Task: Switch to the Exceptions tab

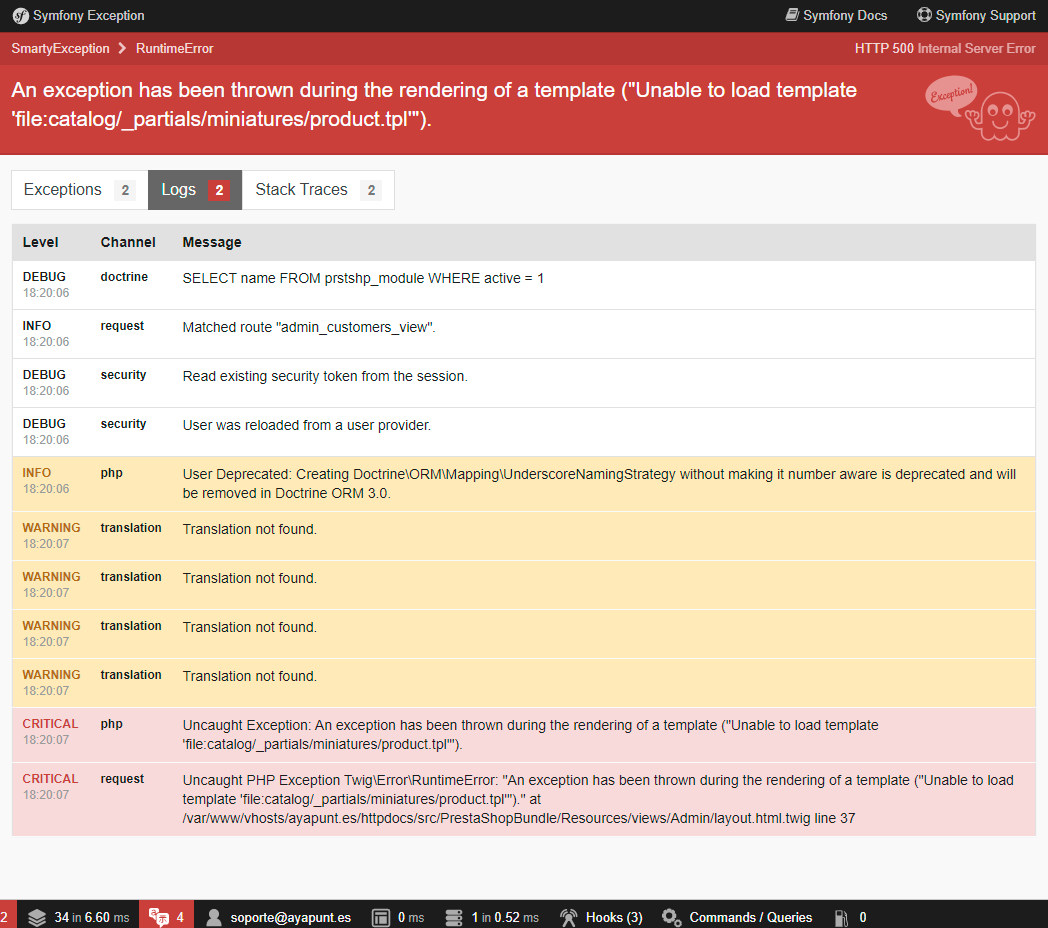Action: point(80,190)
